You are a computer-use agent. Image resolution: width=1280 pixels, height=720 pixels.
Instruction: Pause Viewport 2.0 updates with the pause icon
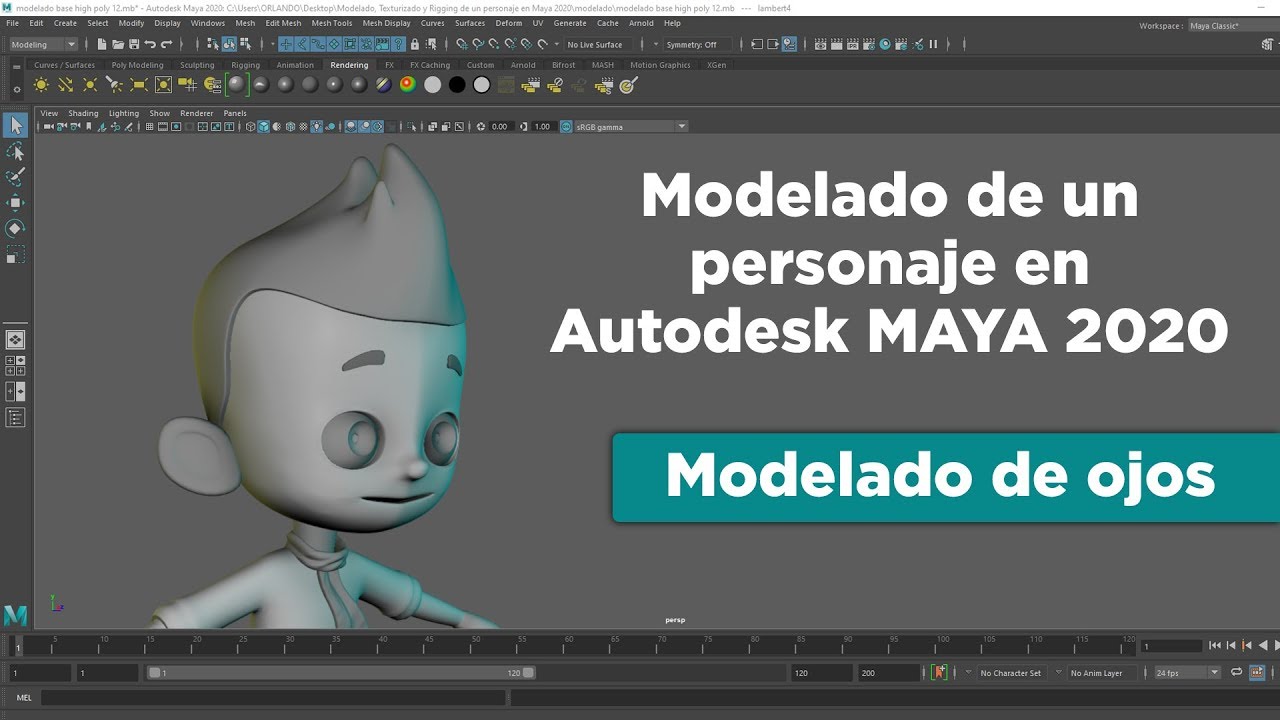click(934, 44)
